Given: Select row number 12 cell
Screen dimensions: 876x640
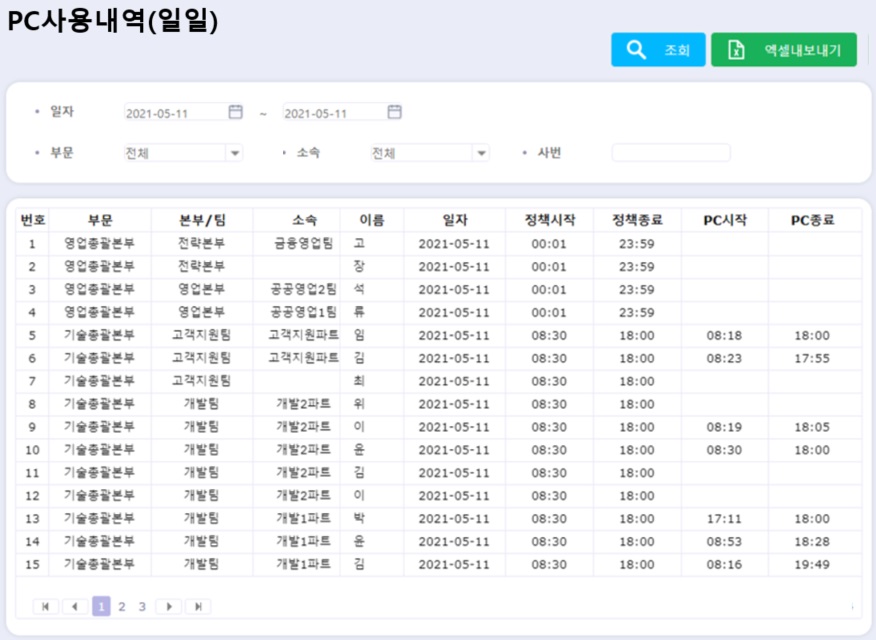Looking at the screenshot, I should [32, 496].
